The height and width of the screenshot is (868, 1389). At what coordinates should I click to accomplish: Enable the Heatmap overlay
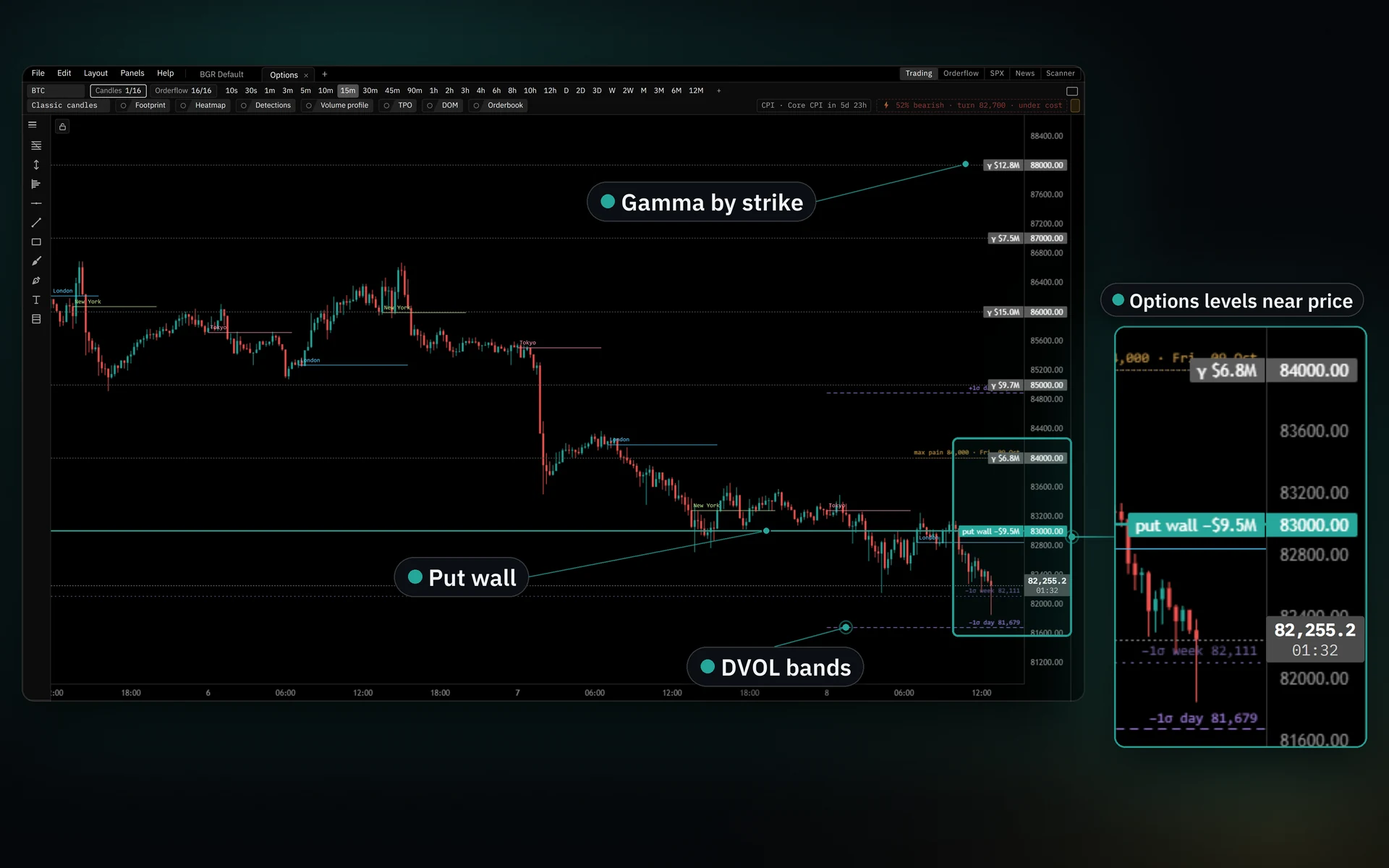coord(203,106)
